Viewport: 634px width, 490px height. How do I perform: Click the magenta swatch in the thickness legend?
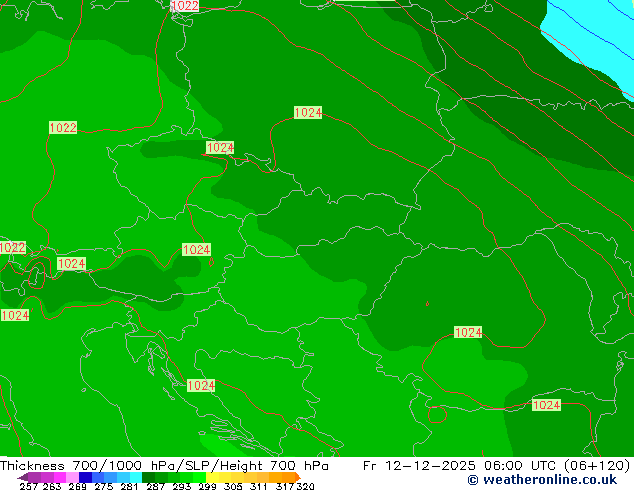[59, 477]
